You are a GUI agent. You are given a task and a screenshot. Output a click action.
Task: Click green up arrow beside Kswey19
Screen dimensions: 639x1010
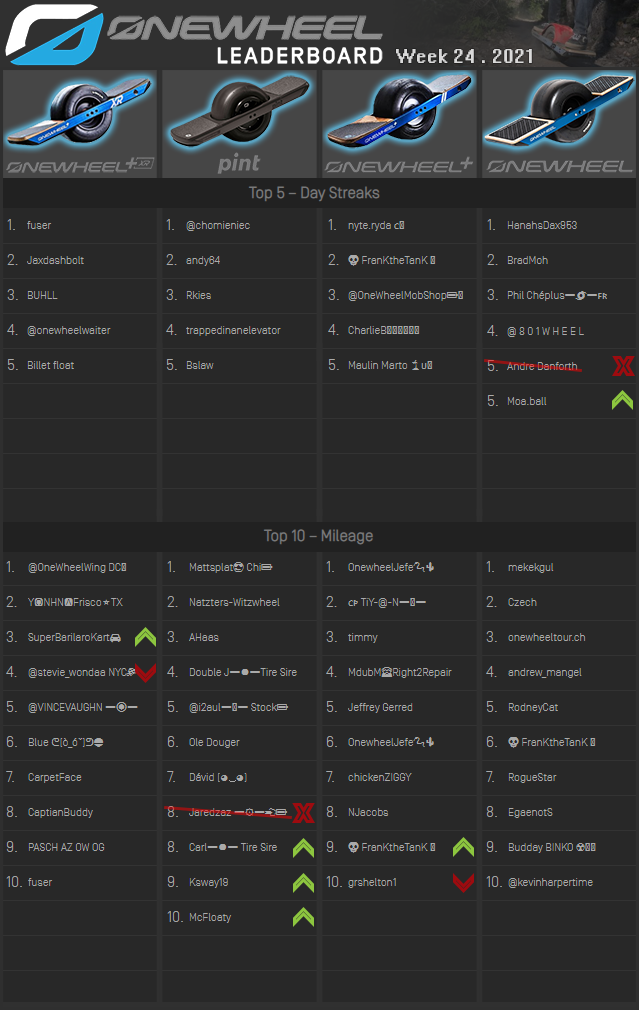click(303, 882)
